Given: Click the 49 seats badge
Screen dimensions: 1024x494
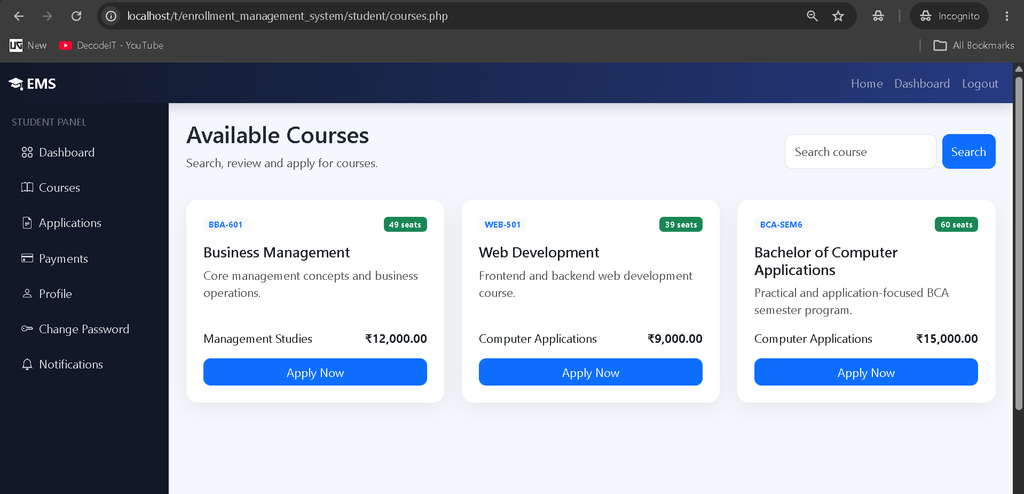Looking at the screenshot, I should tap(405, 225).
